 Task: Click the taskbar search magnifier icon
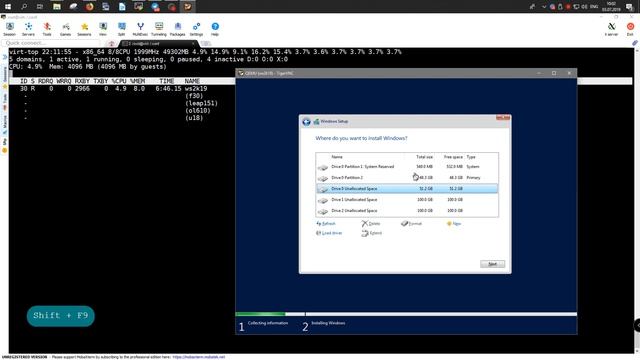click(x=24, y=7)
